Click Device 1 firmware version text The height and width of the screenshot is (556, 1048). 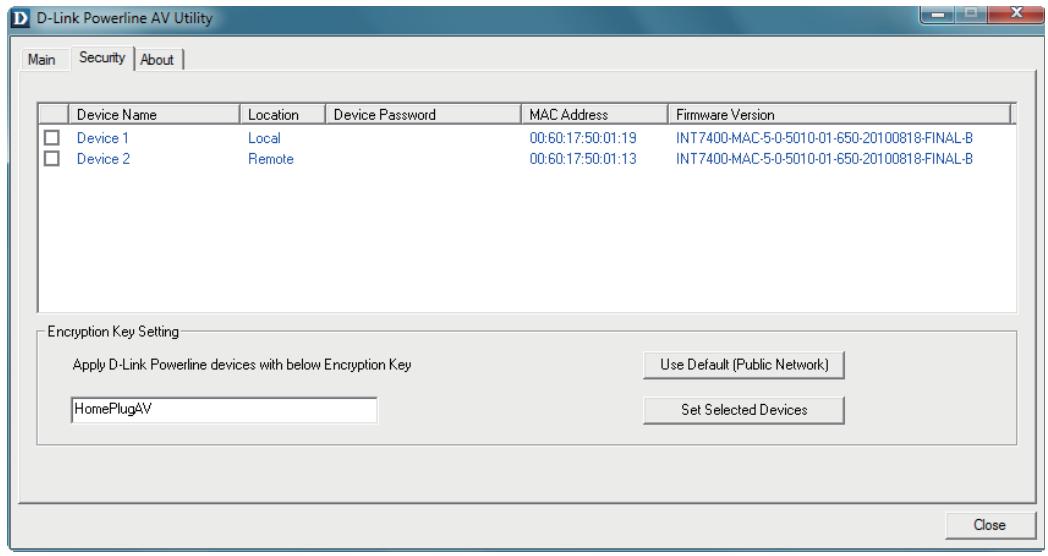824,138
